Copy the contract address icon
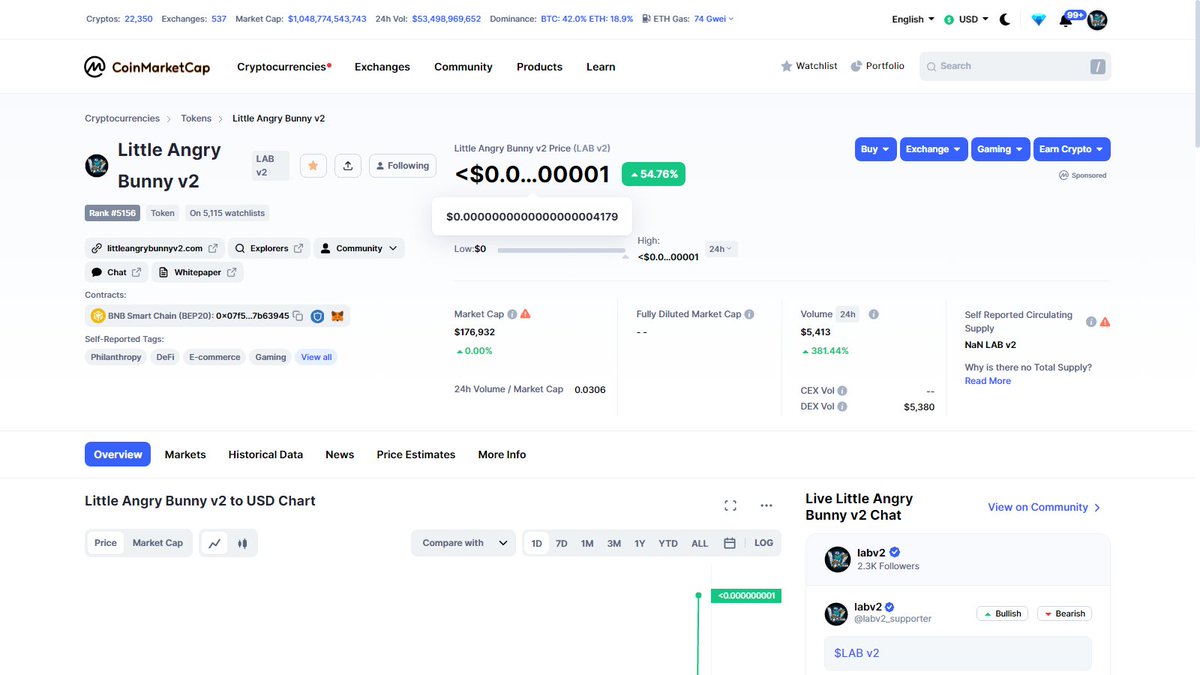 [298, 316]
